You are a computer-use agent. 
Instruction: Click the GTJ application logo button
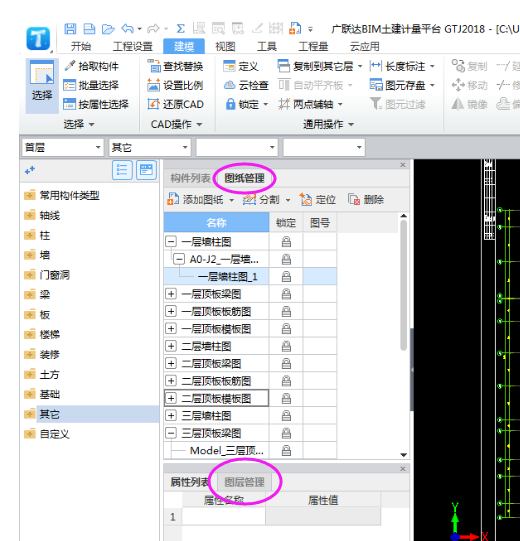click(x=38, y=39)
